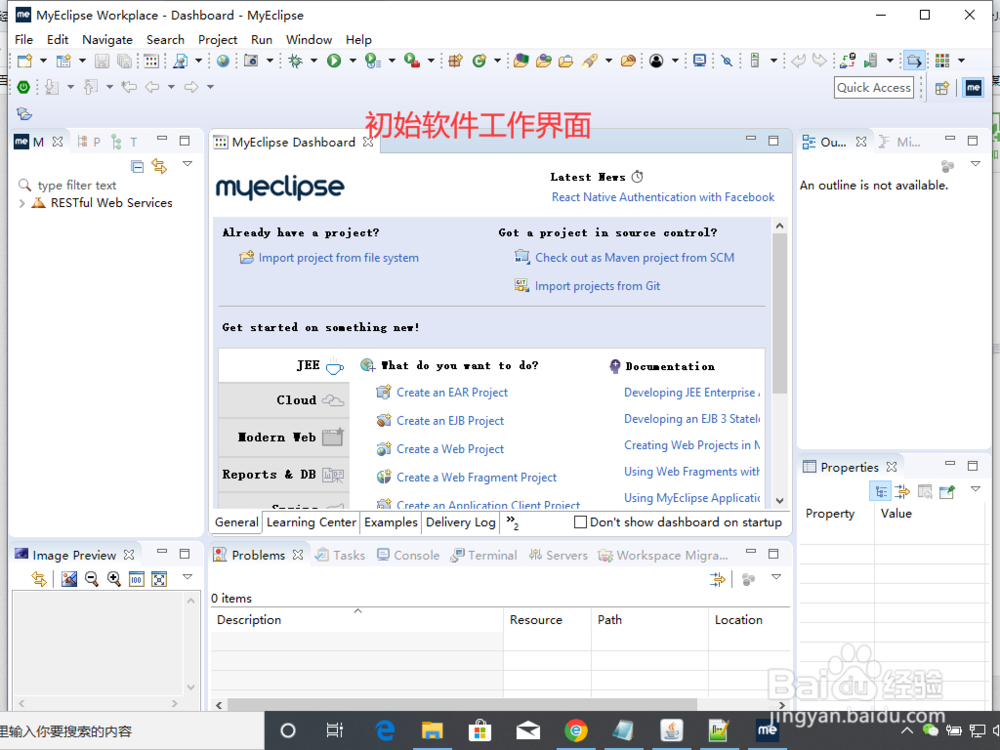
Task: Sort problems by the Description column header
Action: [x=357, y=619]
